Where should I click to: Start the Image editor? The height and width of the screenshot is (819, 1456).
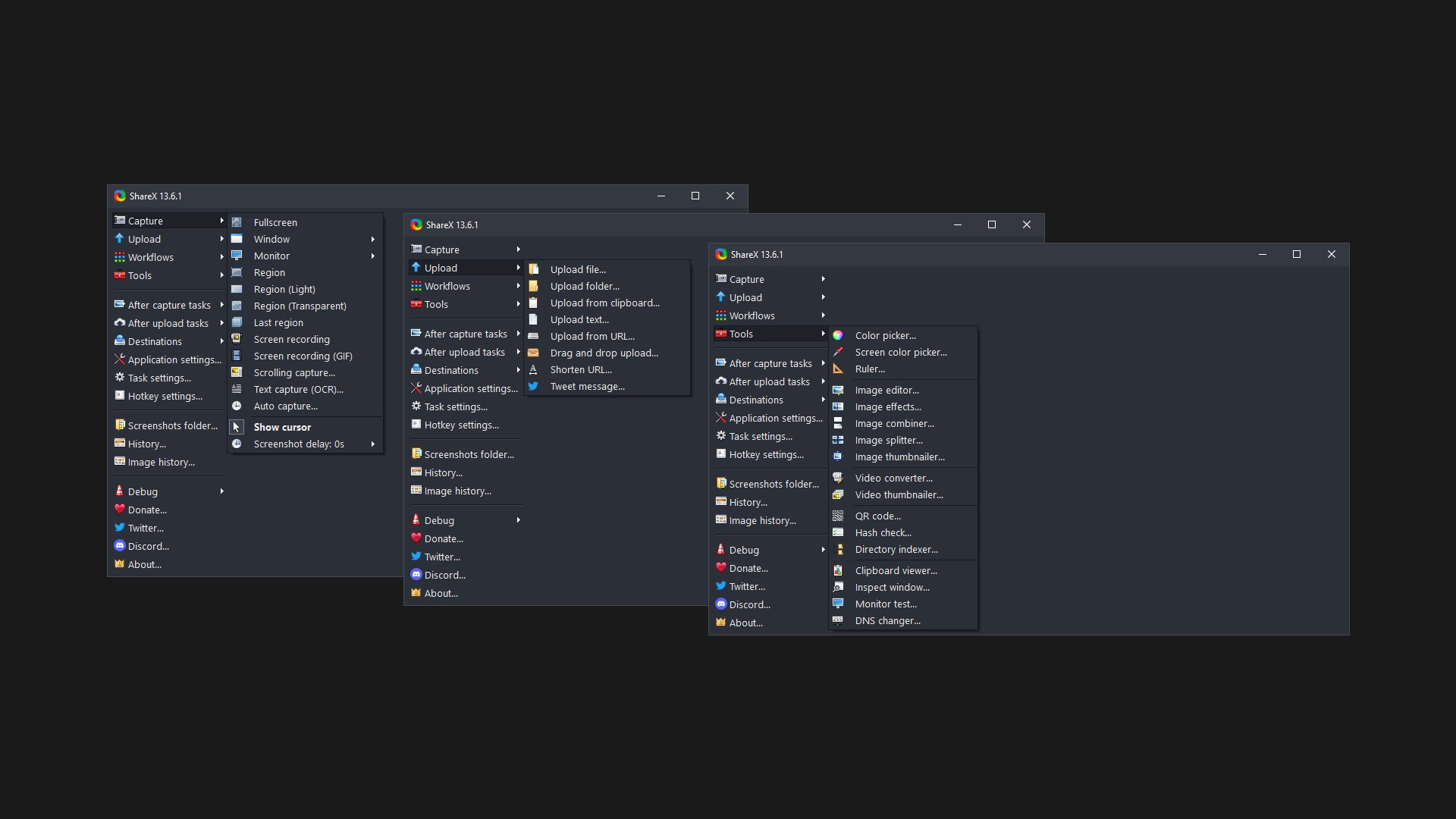coord(886,390)
